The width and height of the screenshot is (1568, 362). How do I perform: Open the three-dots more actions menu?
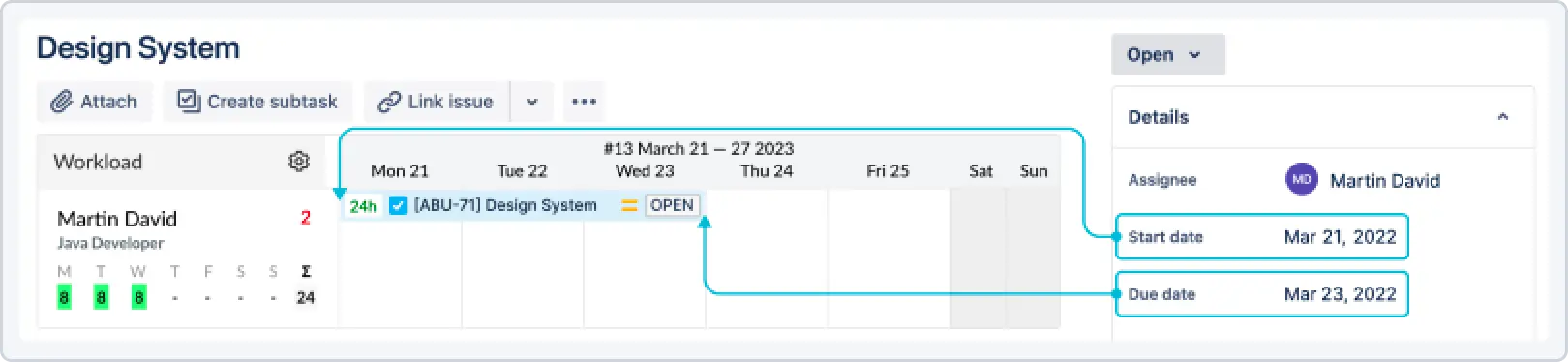(584, 102)
